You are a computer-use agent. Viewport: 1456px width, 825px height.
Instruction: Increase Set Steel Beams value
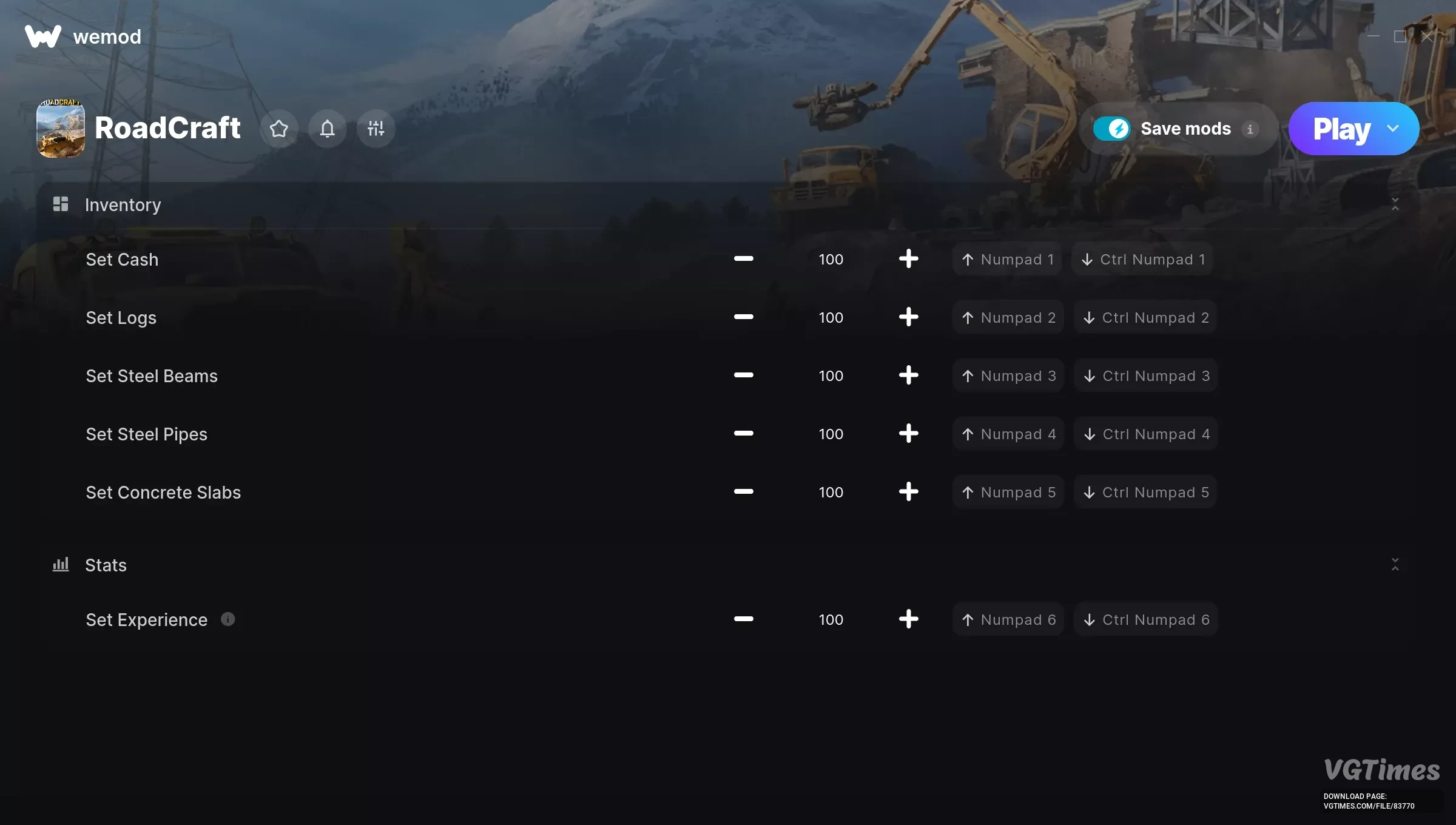click(x=908, y=375)
